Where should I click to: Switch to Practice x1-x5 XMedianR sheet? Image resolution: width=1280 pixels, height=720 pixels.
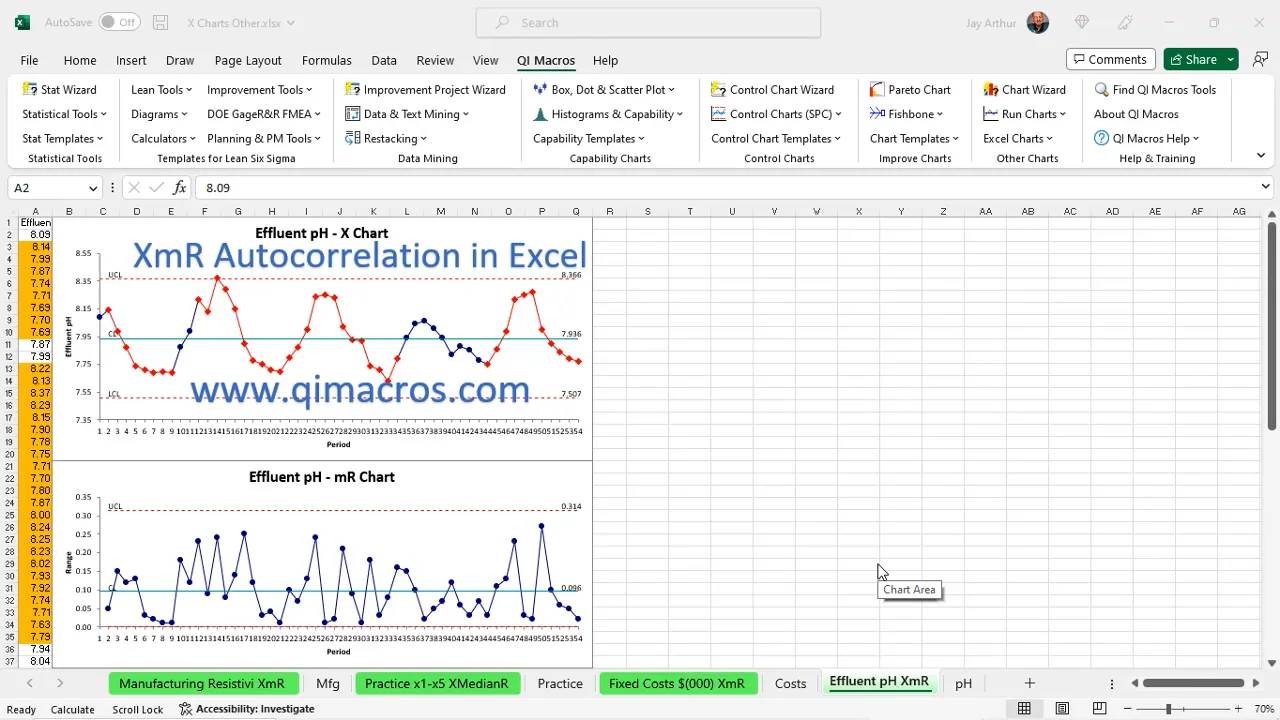[437, 683]
